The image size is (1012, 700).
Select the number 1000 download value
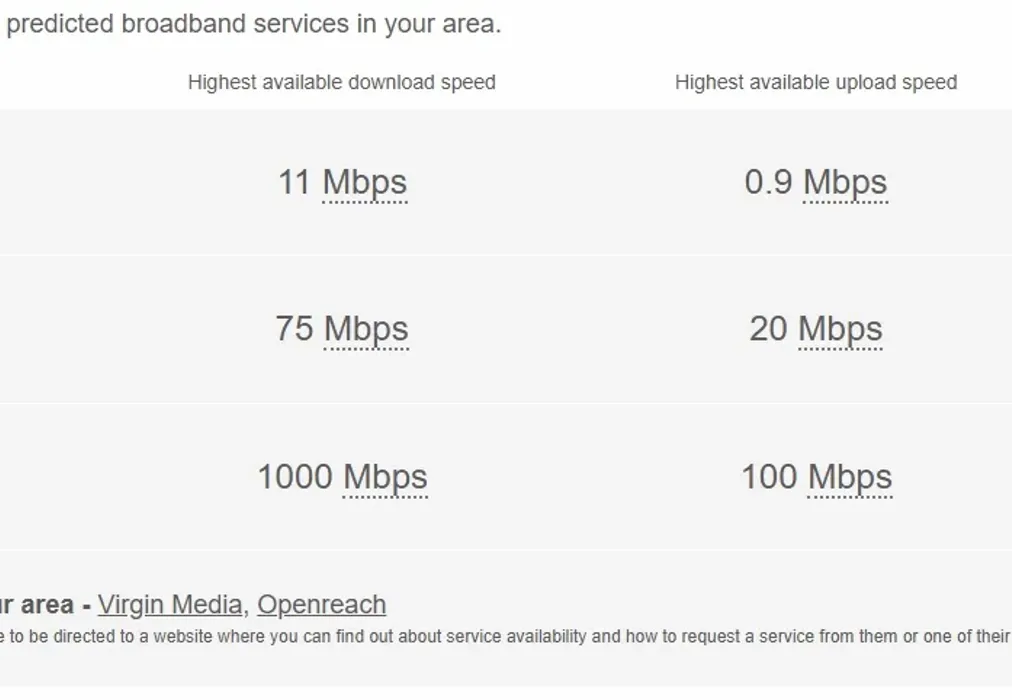pyautogui.click(x=295, y=477)
